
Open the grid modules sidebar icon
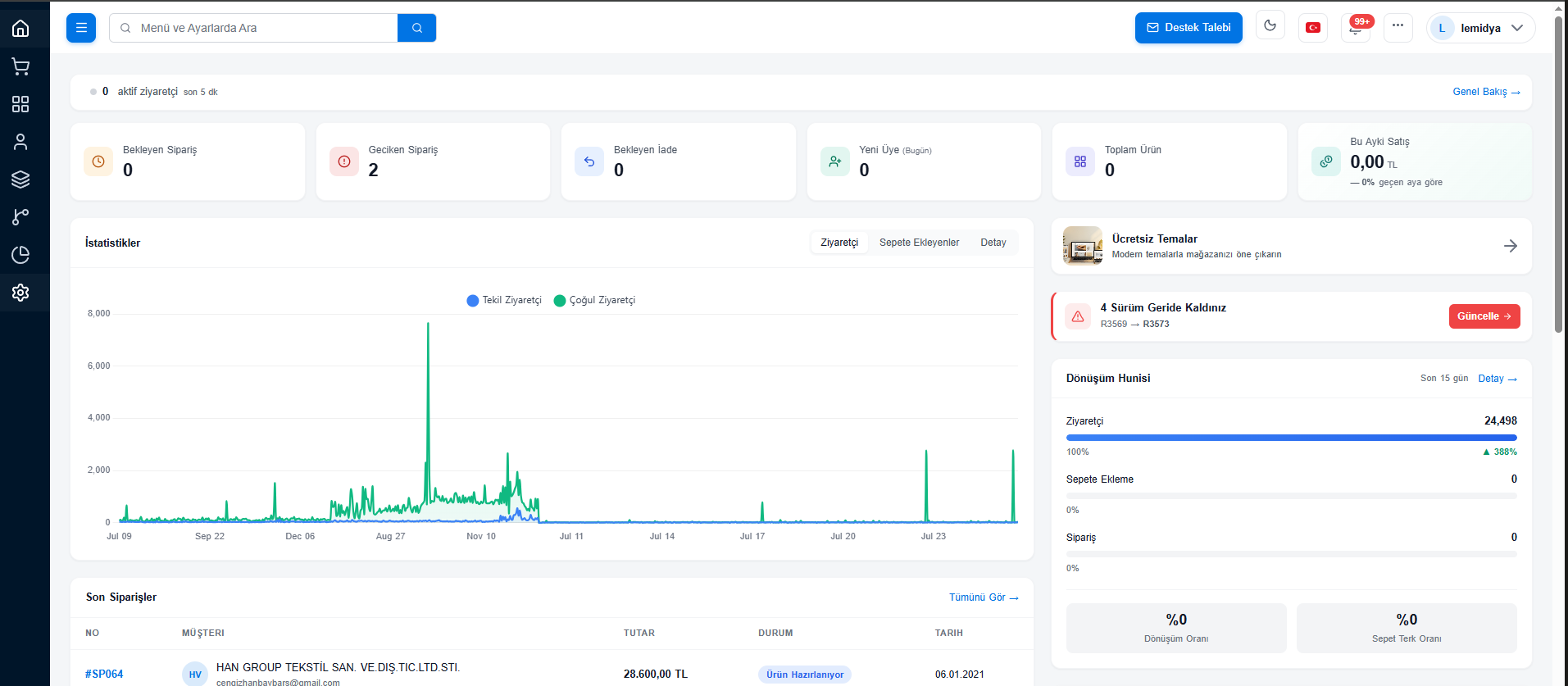click(x=20, y=104)
